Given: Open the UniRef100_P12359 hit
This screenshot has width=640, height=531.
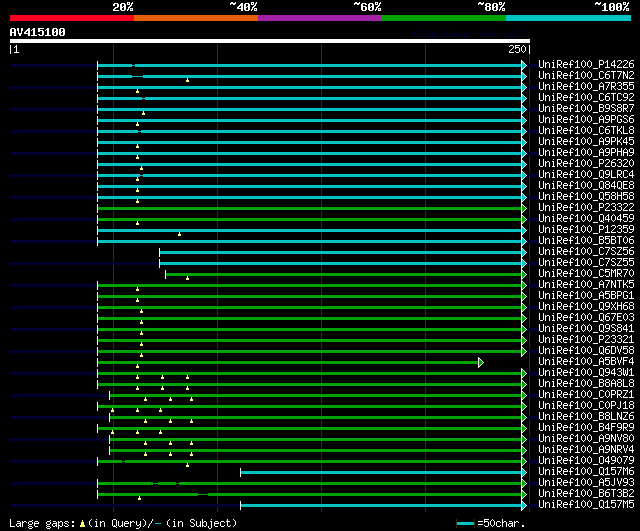Looking at the screenshot, I should (586, 230).
